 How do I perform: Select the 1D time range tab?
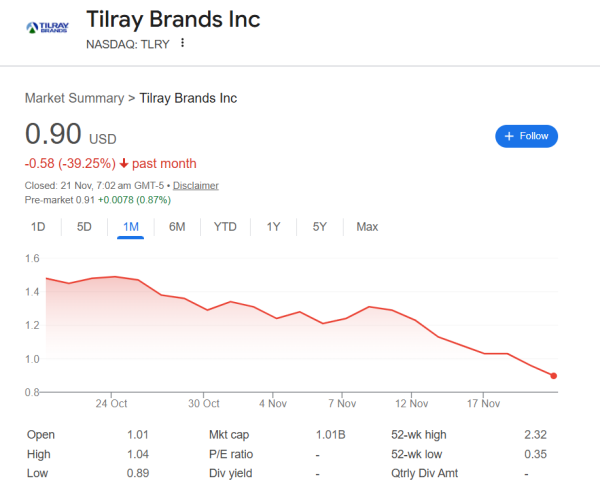[38, 227]
